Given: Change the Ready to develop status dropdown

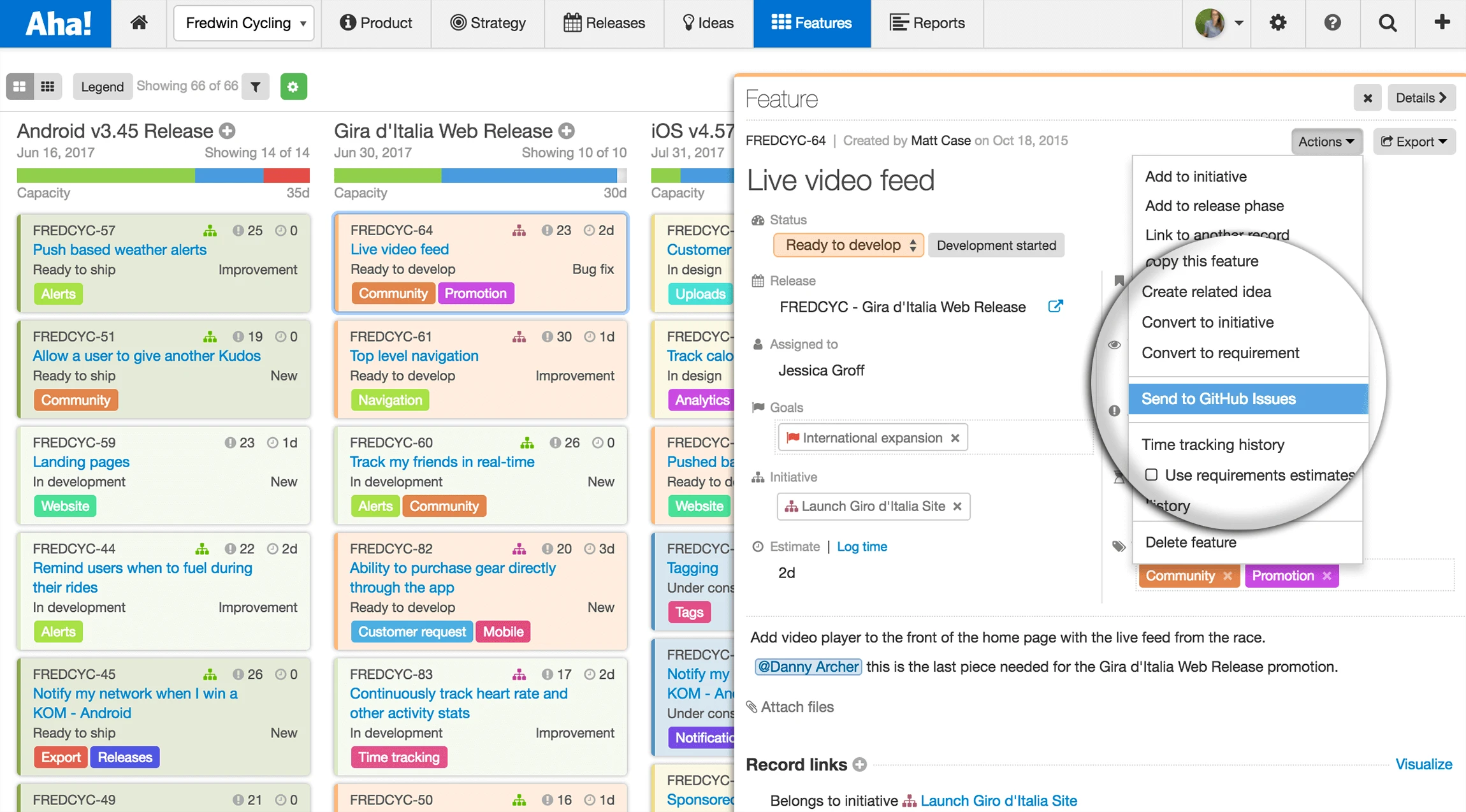Looking at the screenshot, I should 848,245.
